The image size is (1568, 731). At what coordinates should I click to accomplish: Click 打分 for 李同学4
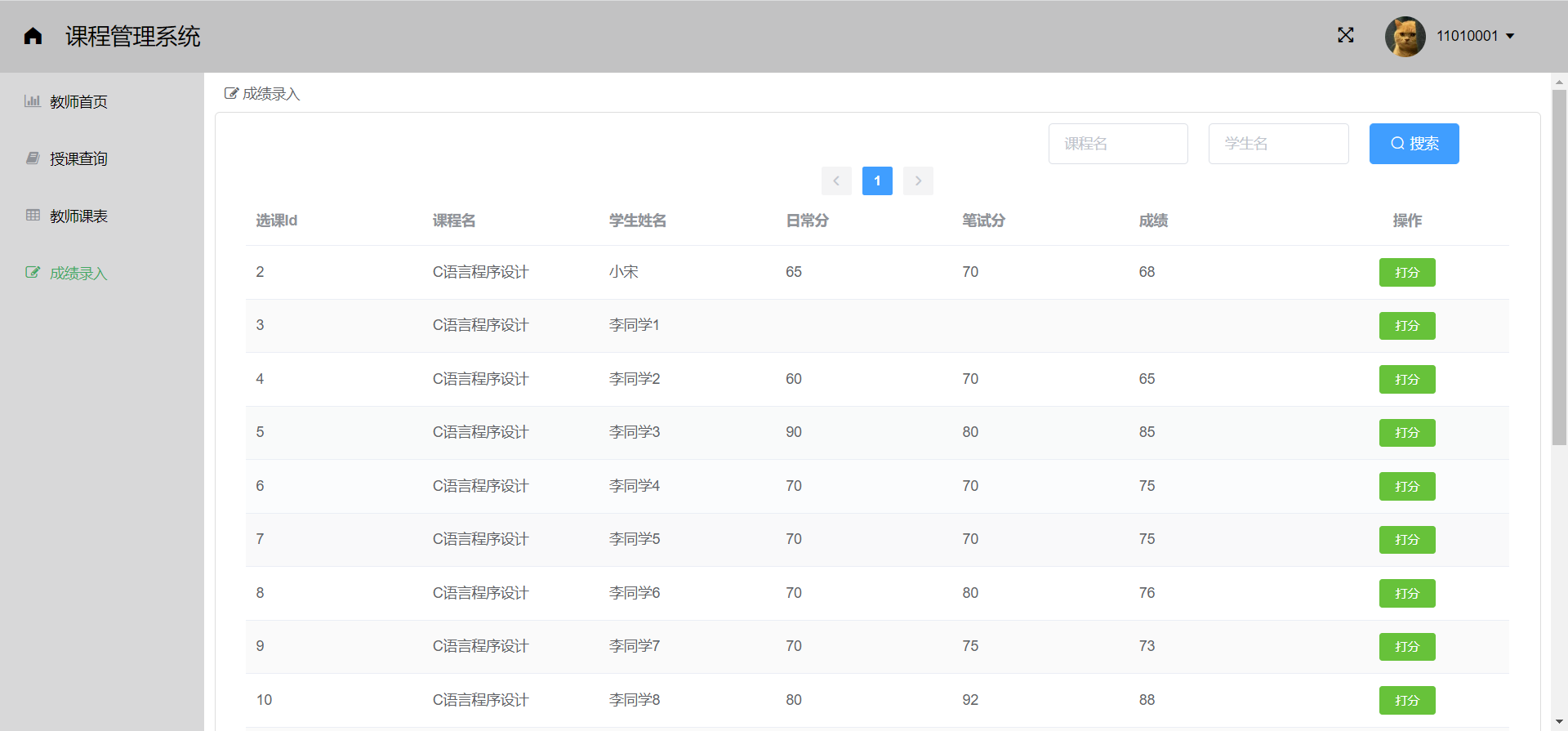coord(1407,487)
